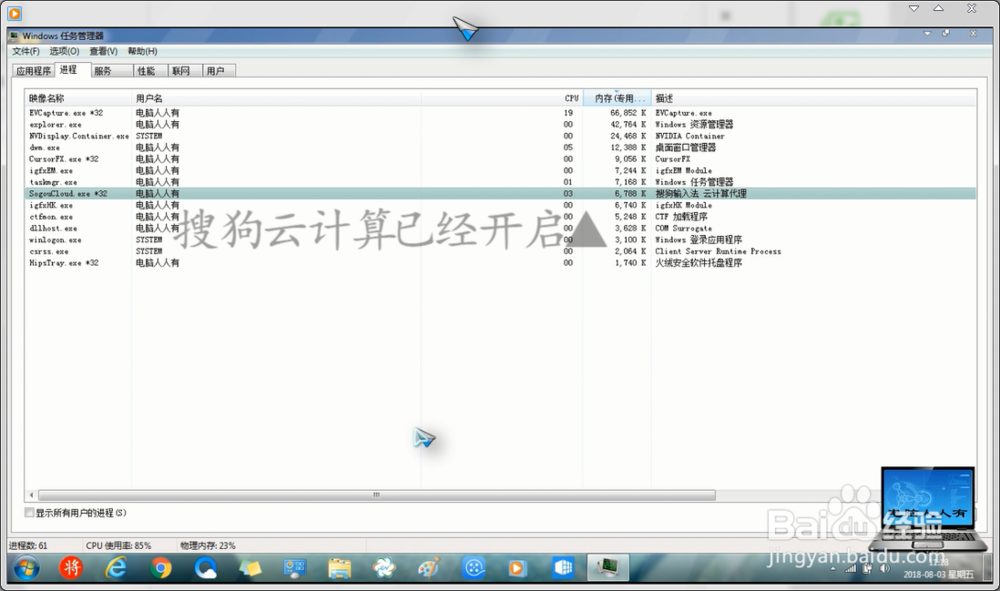
Task: Open the blue cube app taskbar icon
Action: (x=563, y=567)
